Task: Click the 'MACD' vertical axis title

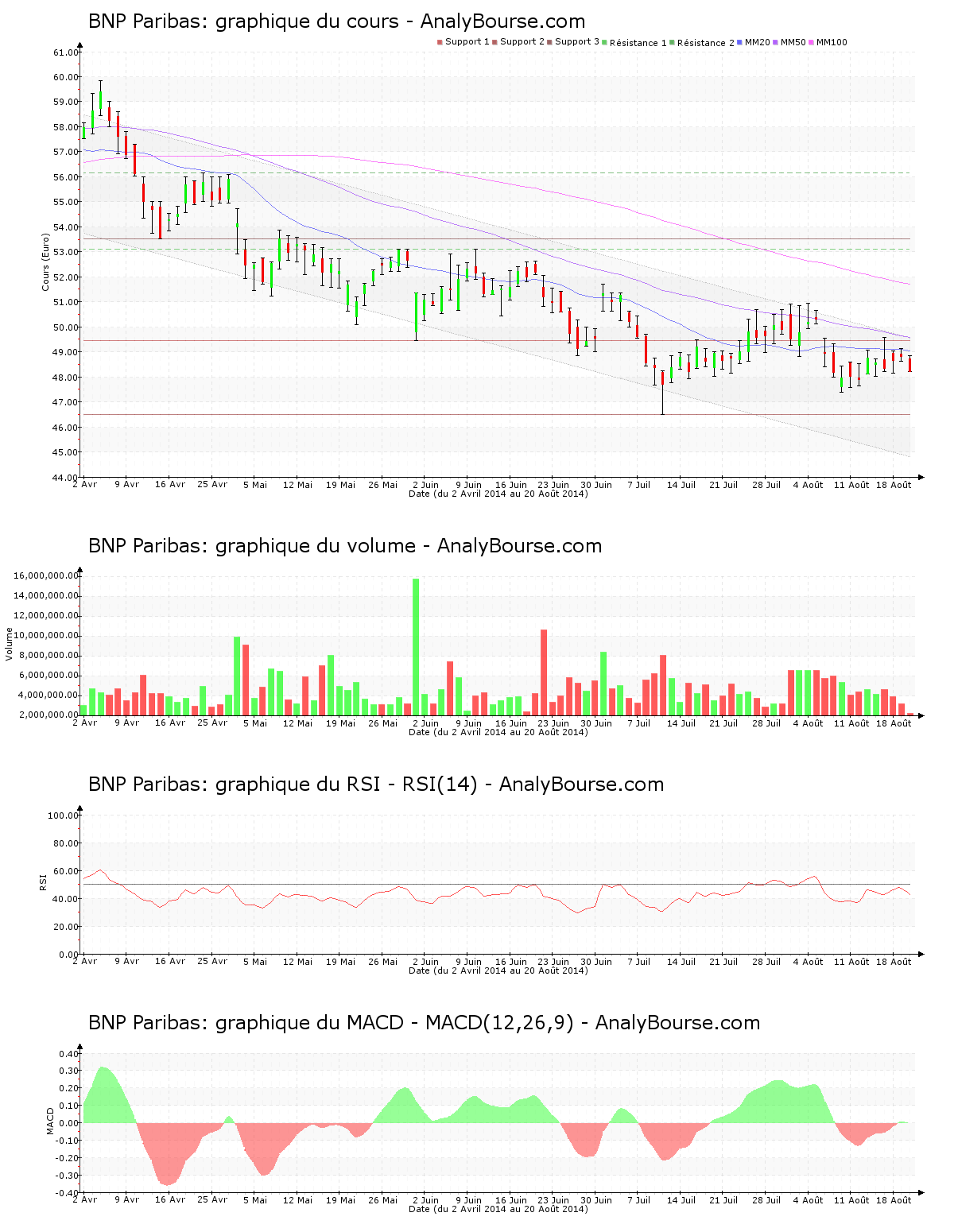Action: (50, 1121)
